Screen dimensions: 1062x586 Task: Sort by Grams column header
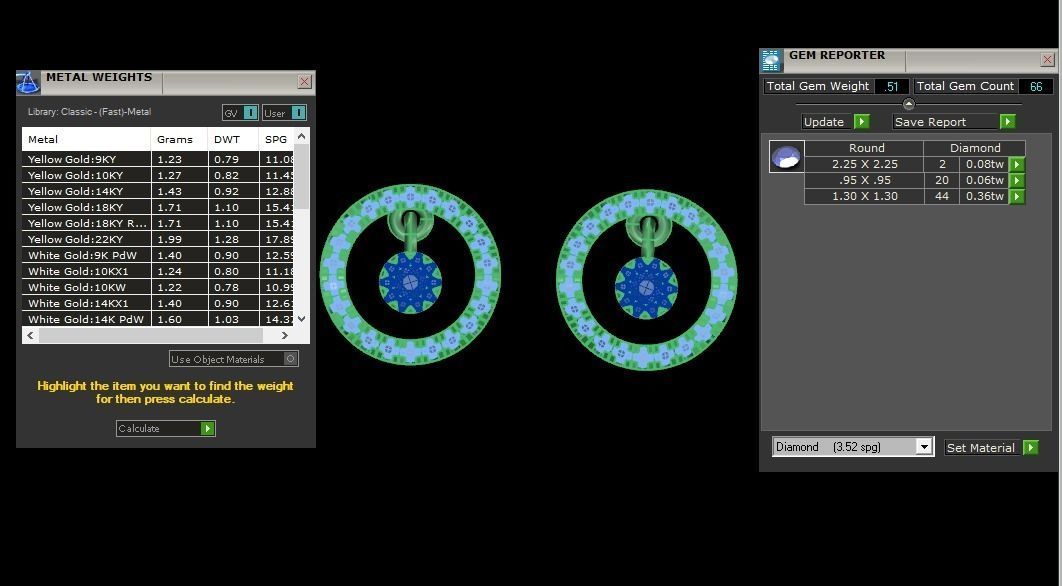[179, 140]
